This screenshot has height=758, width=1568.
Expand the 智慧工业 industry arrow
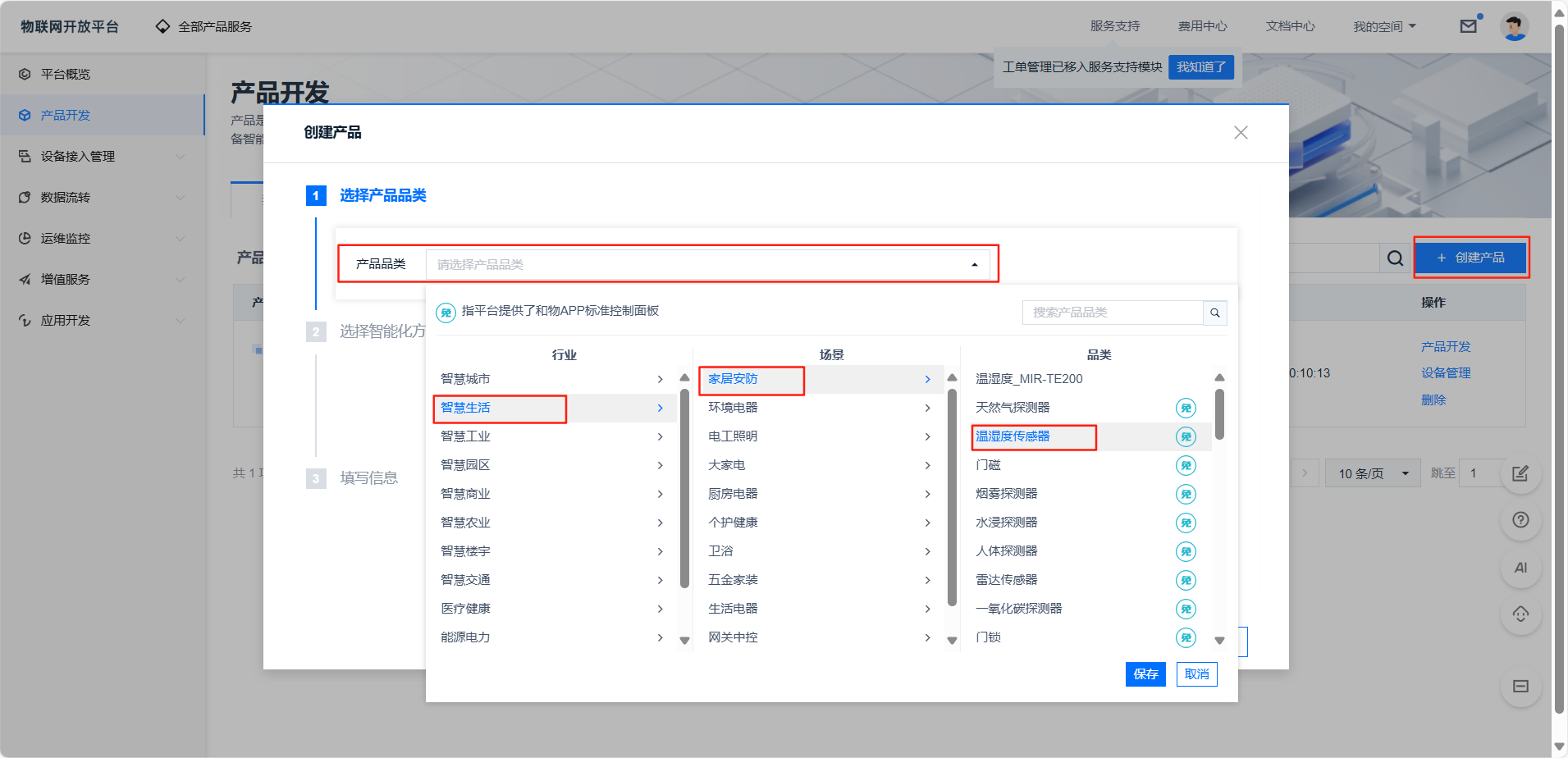point(660,436)
